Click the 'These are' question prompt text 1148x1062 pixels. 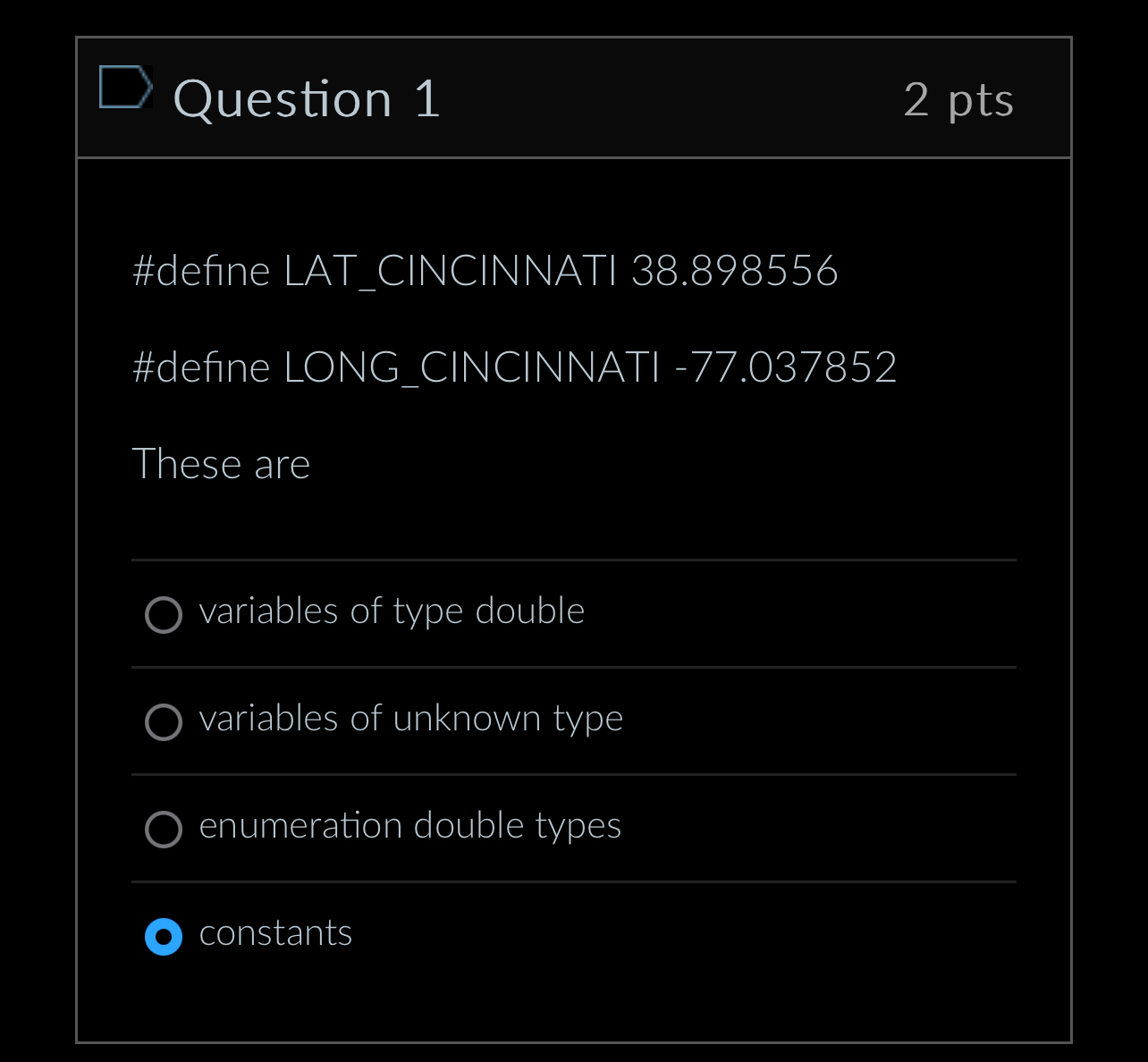tap(221, 464)
